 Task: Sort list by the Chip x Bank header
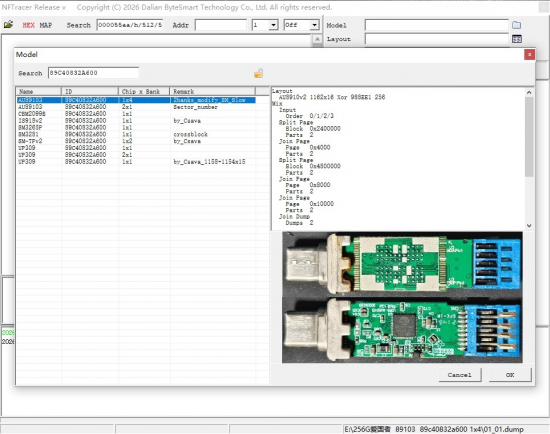pyautogui.click(x=144, y=91)
